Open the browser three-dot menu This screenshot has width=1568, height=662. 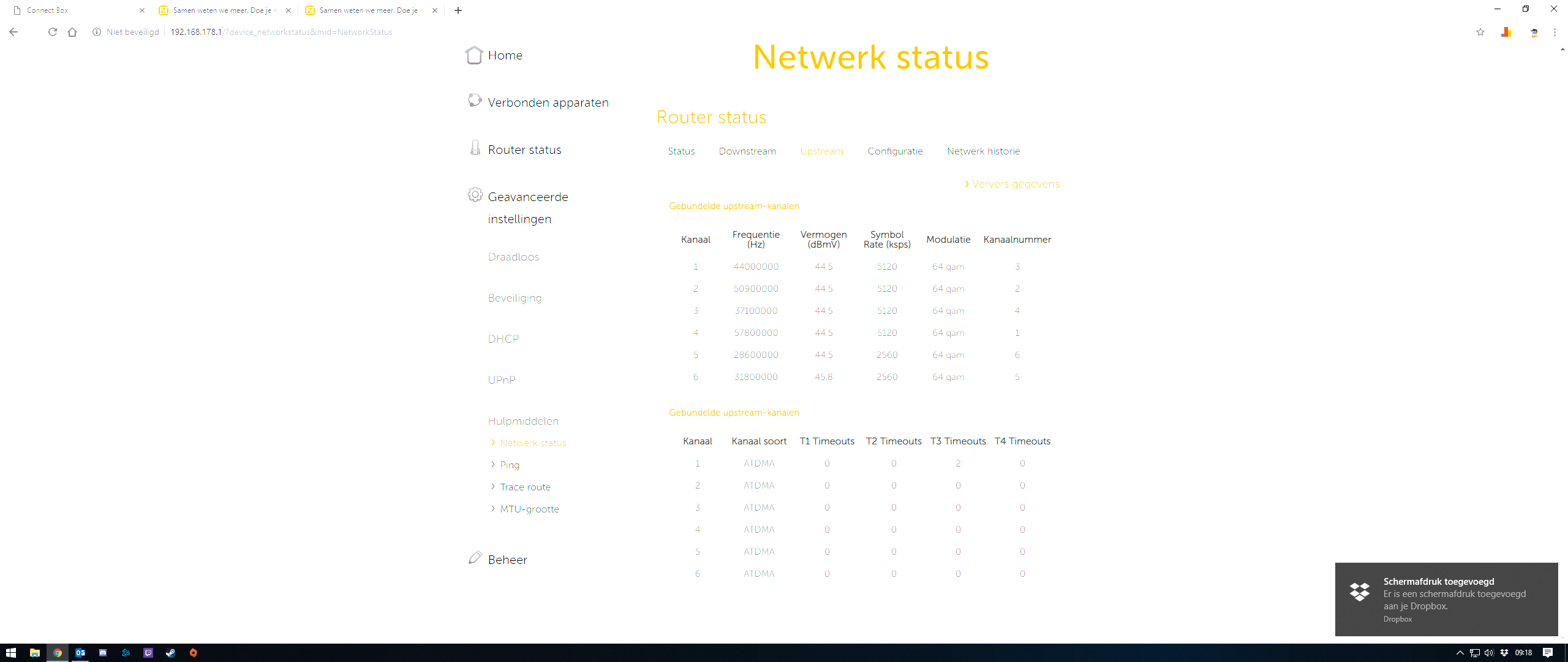pos(1555,32)
